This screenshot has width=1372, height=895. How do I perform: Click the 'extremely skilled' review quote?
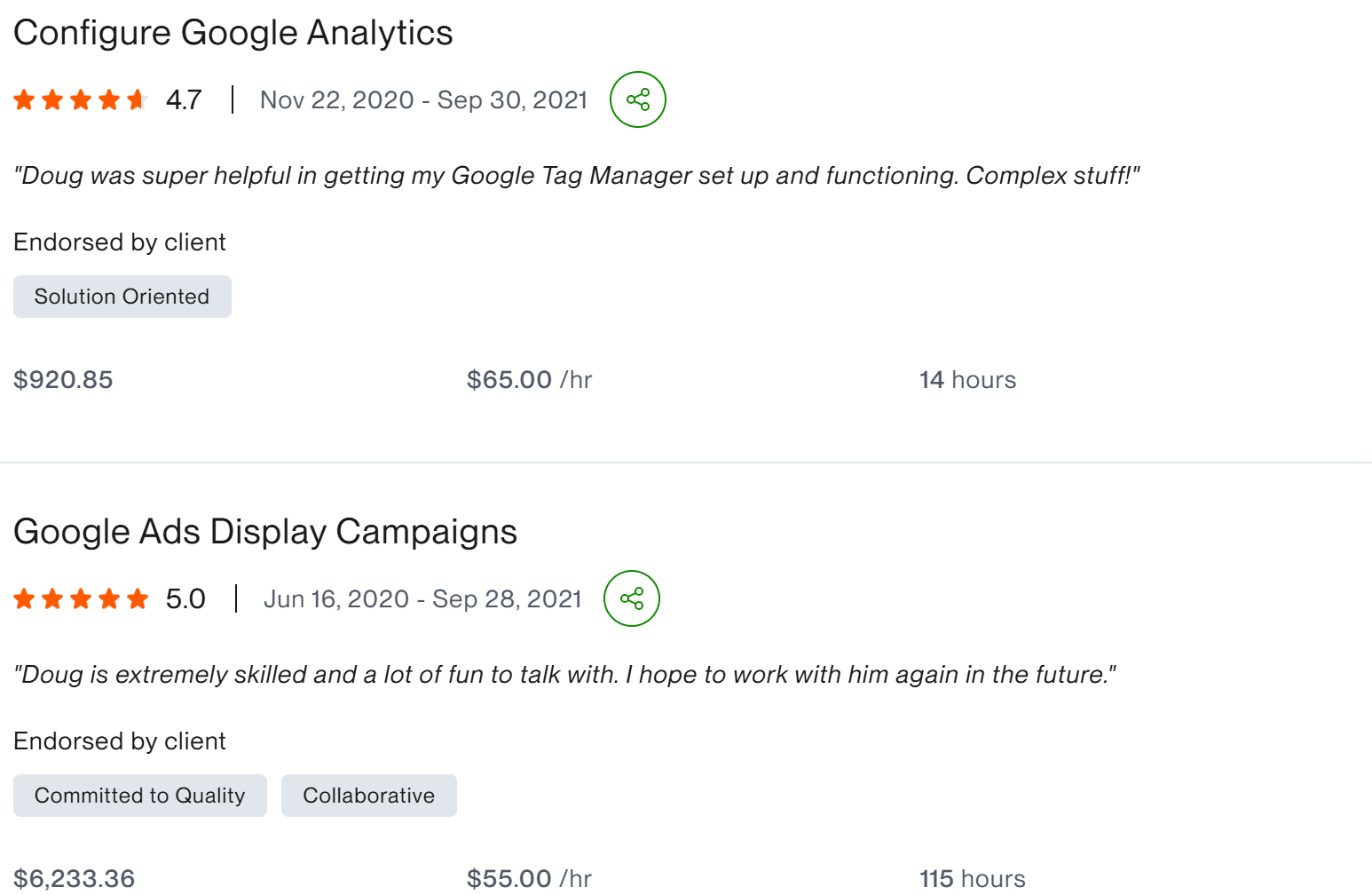[x=565, y=675]
